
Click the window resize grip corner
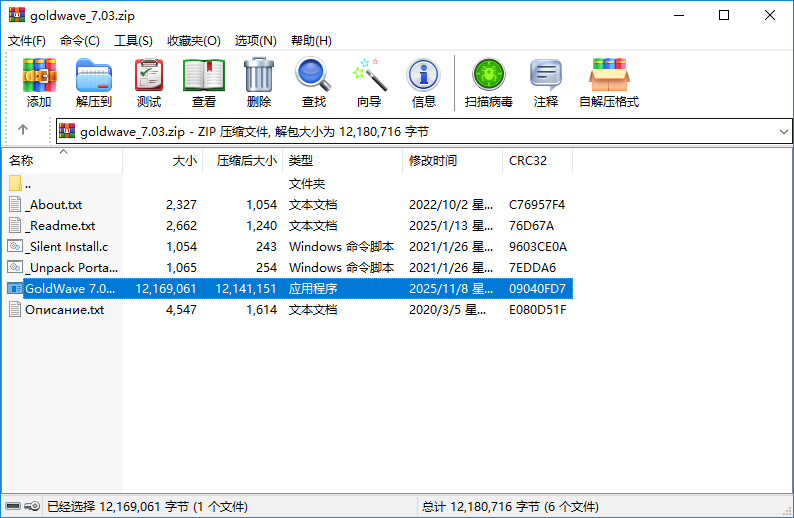coord(787,511)
